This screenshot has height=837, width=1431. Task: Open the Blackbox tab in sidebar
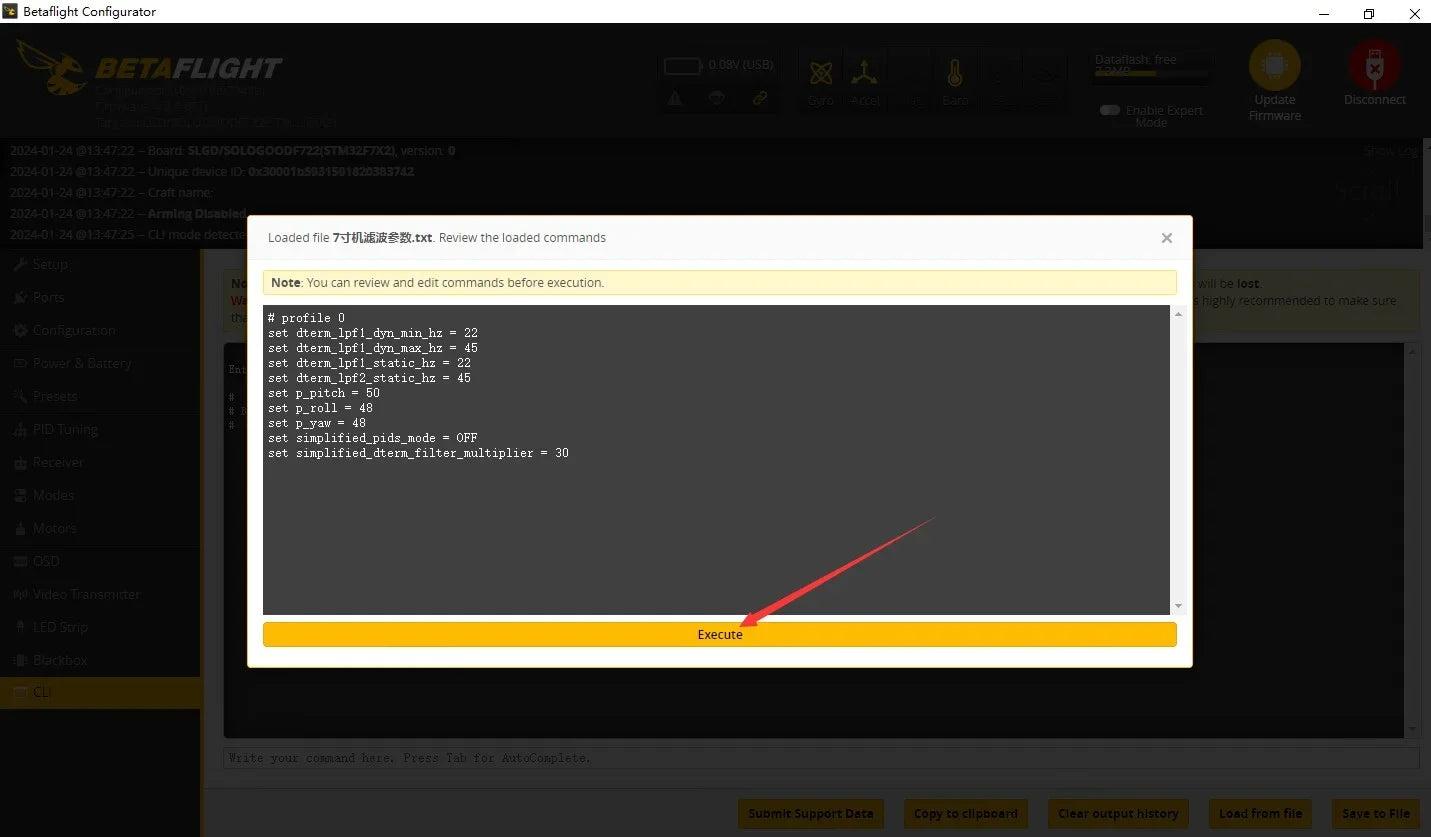[x=60, y=660]
